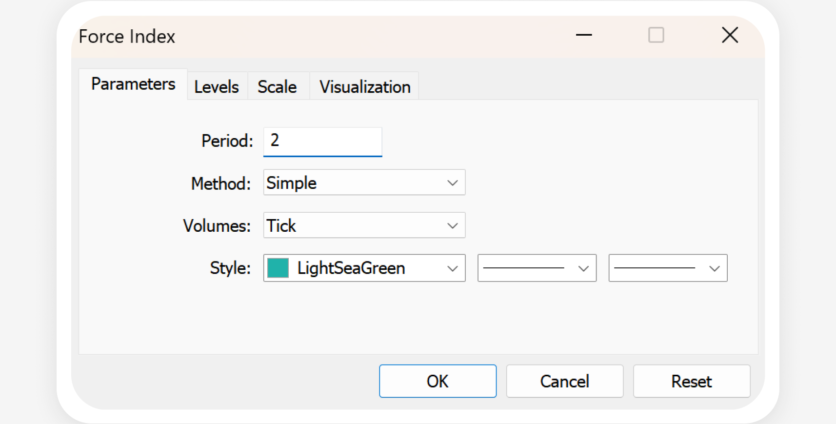The height and width of the screenshot is (424, 836).
Task: Open the Scale tab
Action: coord(277,87)
